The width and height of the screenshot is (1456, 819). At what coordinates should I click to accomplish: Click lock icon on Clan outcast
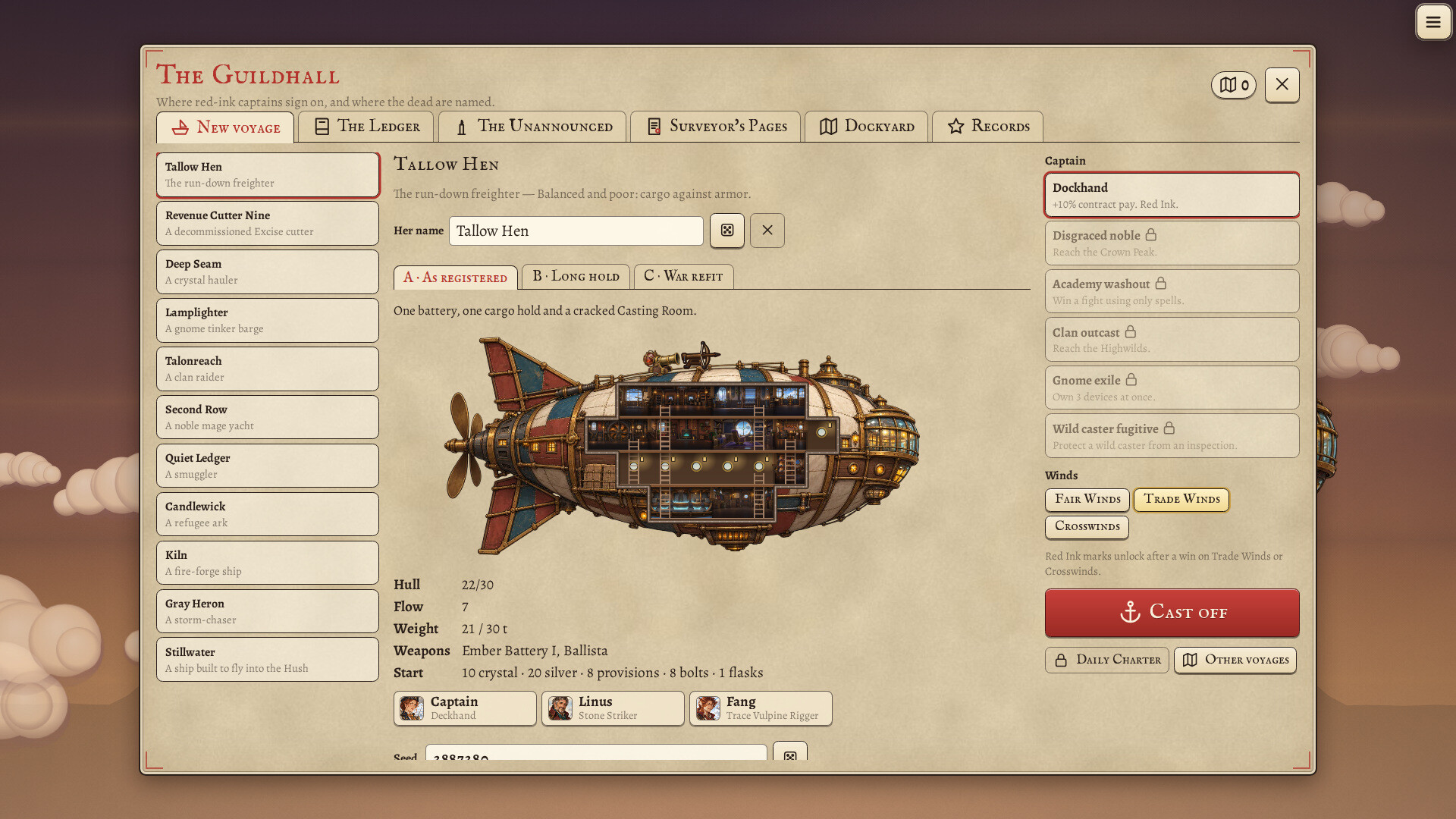1130,332
